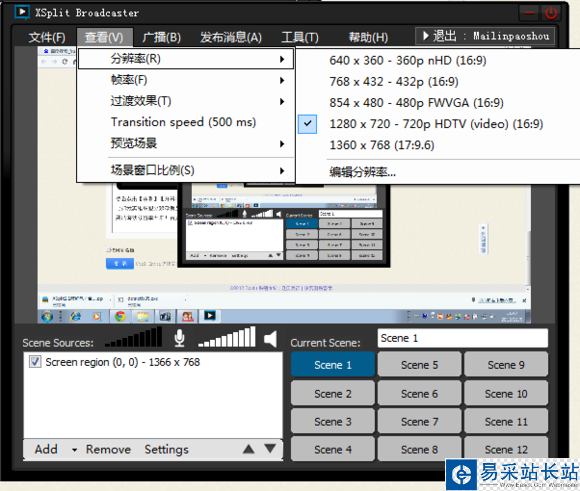Click 退出 : Mailinpaoshou logout button
The image size is (580, 491).
485,36
